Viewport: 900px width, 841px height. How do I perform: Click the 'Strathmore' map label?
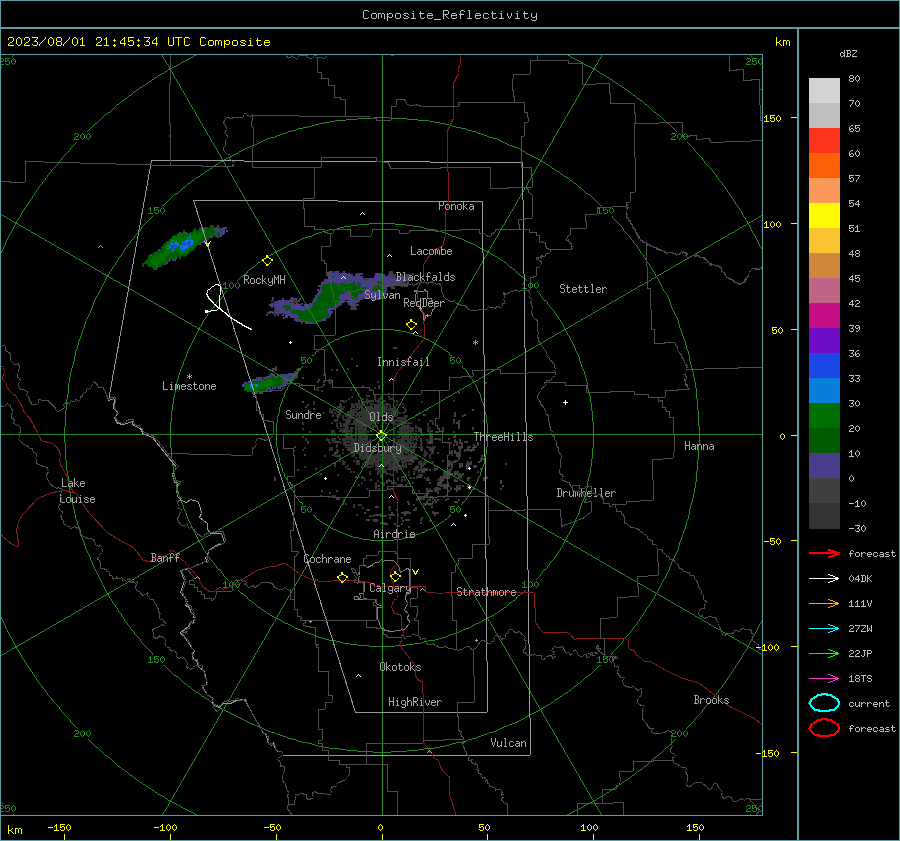486,592
